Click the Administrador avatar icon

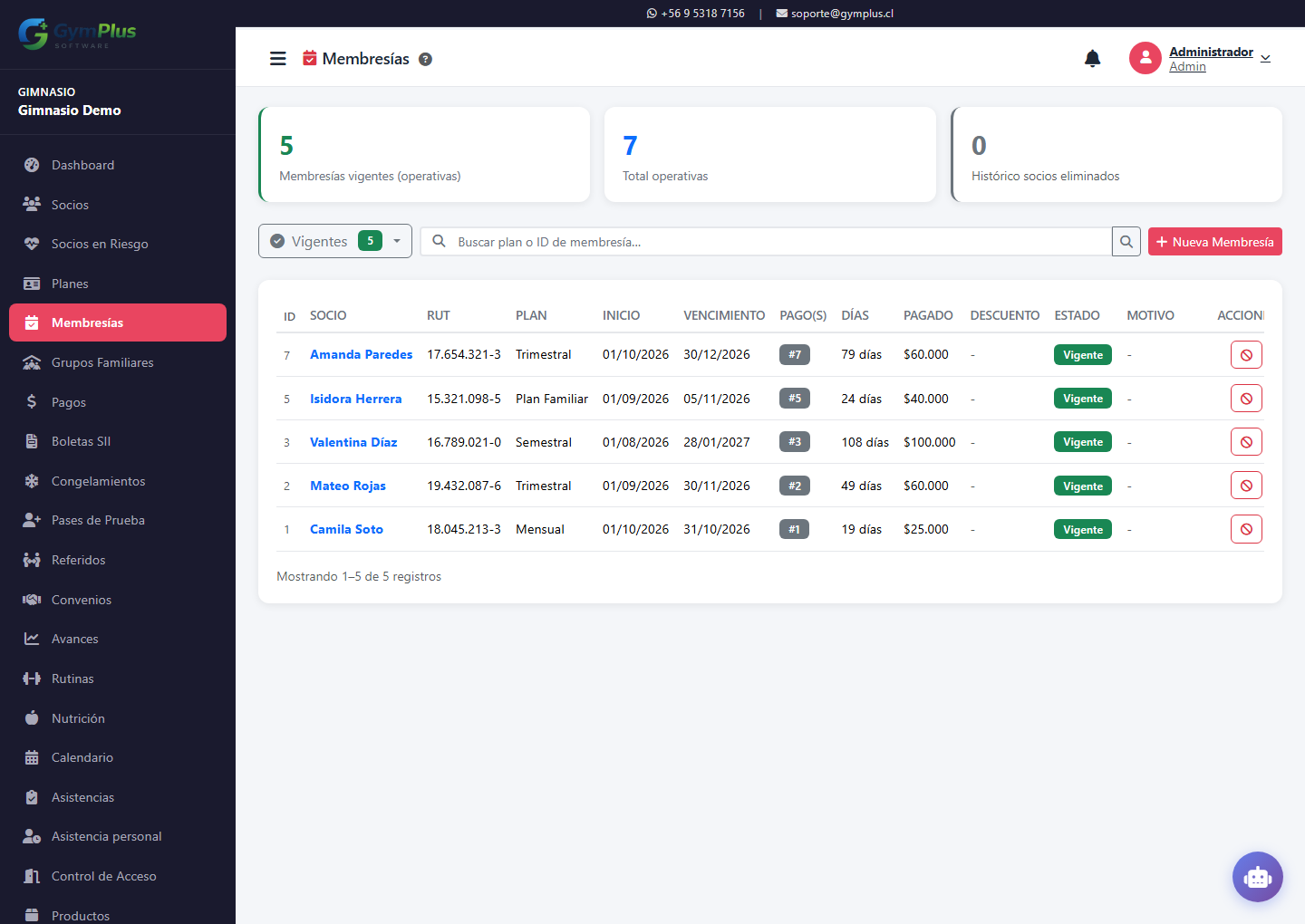tap(1145, 58)
